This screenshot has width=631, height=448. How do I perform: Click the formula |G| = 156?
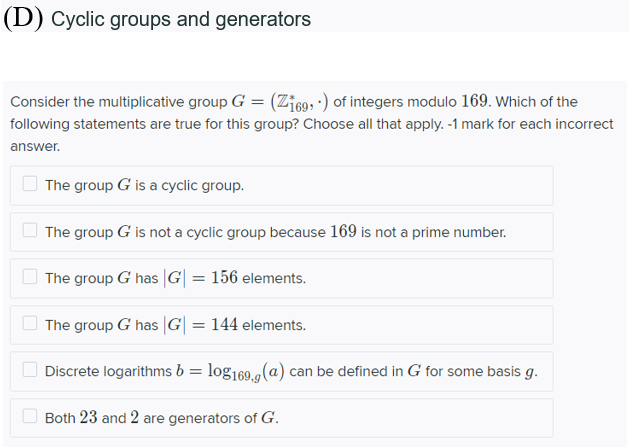click(200, 278)
